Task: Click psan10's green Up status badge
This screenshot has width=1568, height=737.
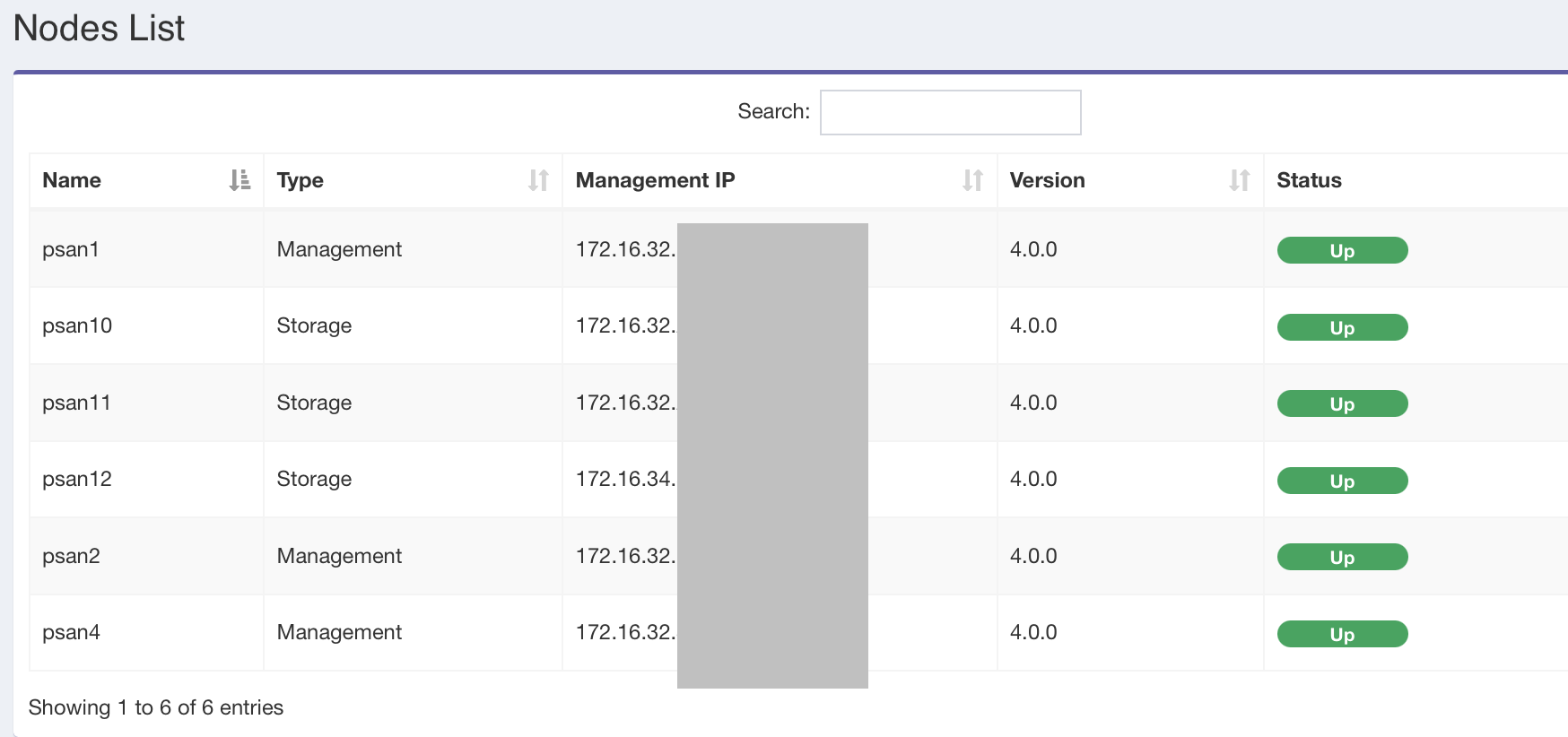Action: [1342, 327]
